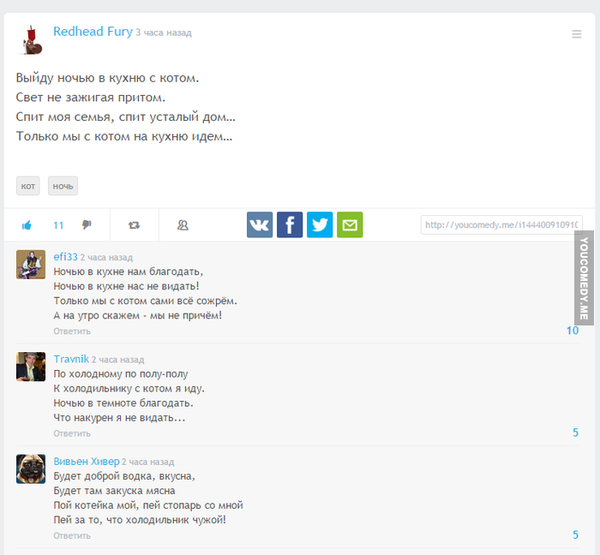
Task: Share the post on Twitter
Action: click(320, 225)
